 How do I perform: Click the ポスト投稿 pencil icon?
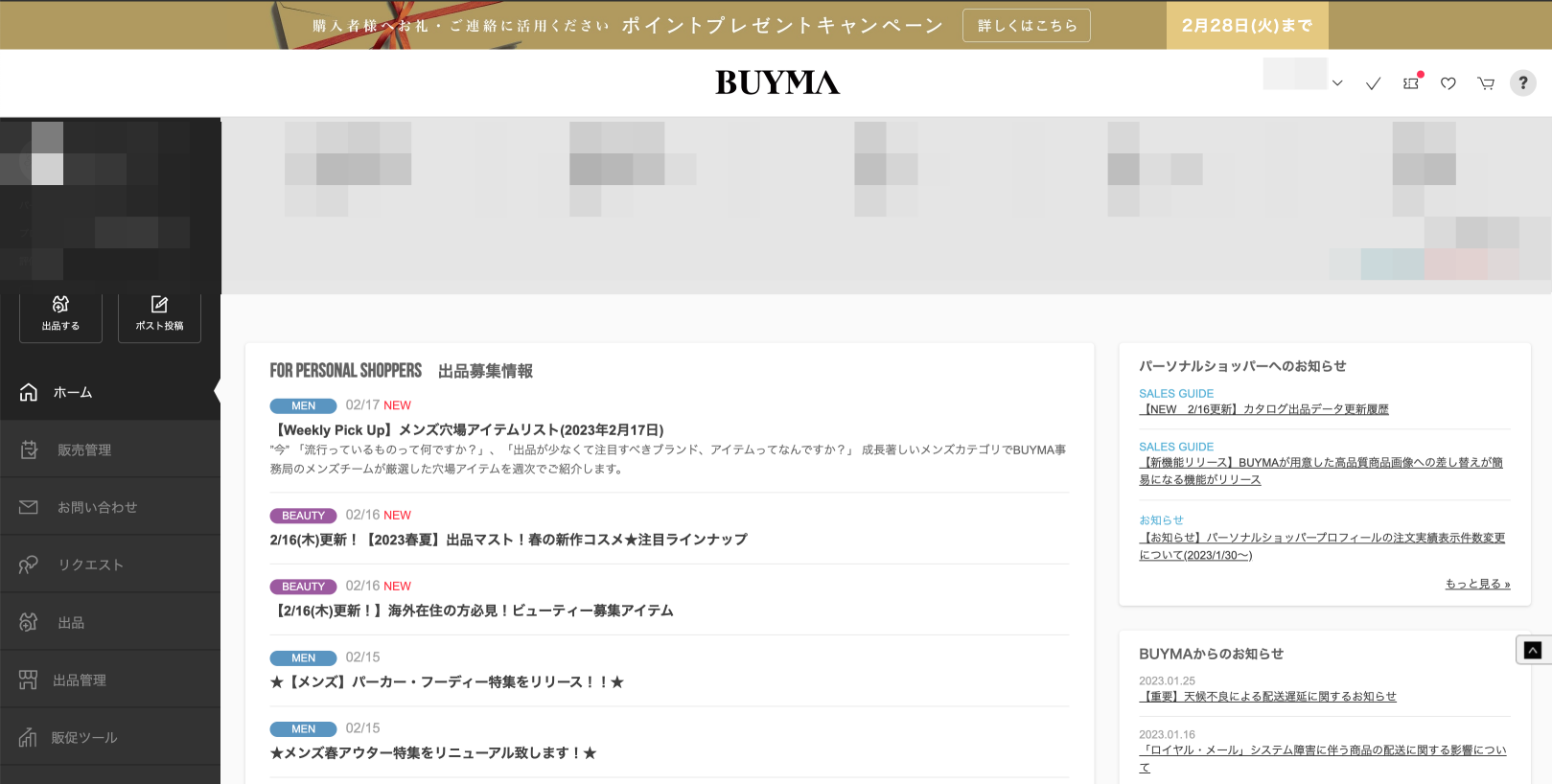click(x=159, y=304)
